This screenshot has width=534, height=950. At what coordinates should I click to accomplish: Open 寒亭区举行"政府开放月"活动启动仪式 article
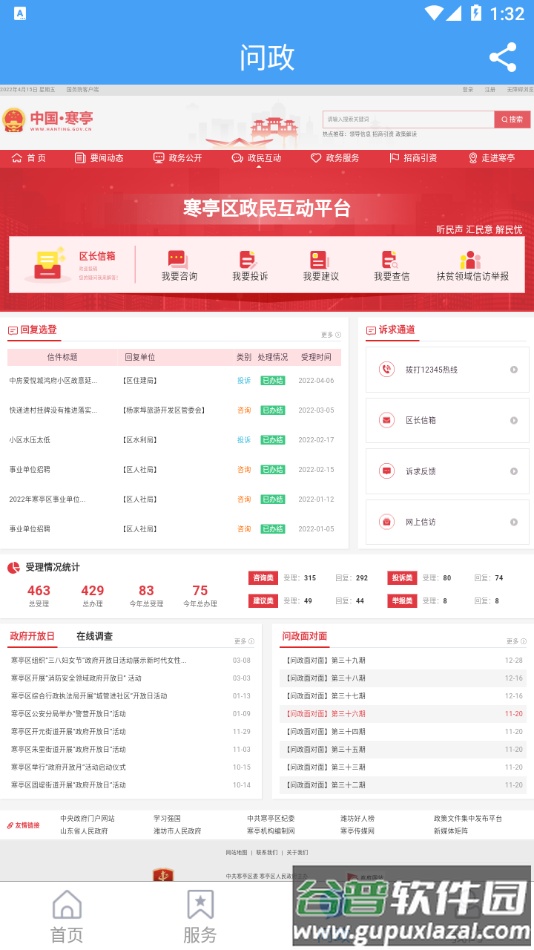(x=68, y=767)
